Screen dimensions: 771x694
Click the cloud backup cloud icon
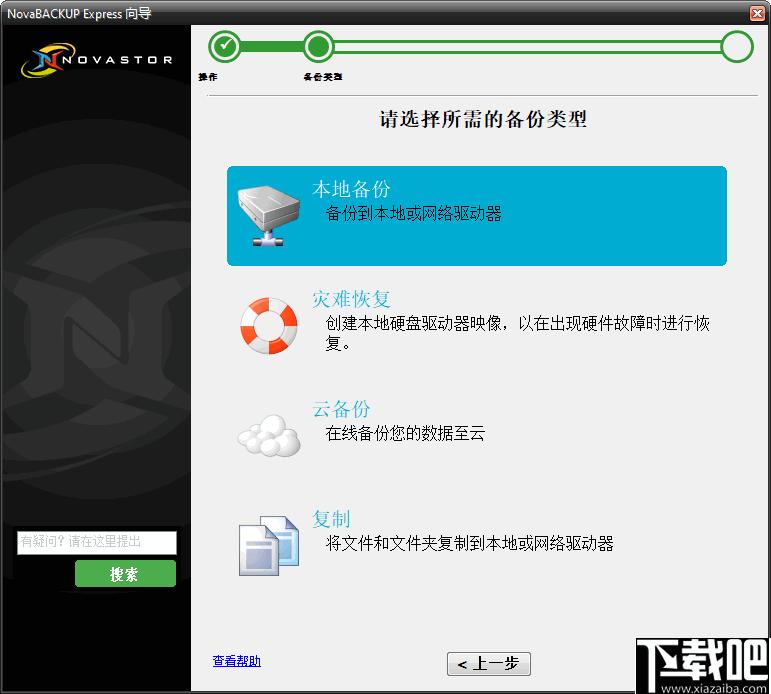click(269, 435)
